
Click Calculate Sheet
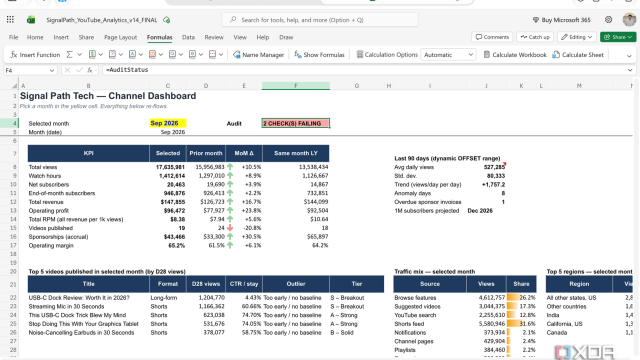point(578,55)
